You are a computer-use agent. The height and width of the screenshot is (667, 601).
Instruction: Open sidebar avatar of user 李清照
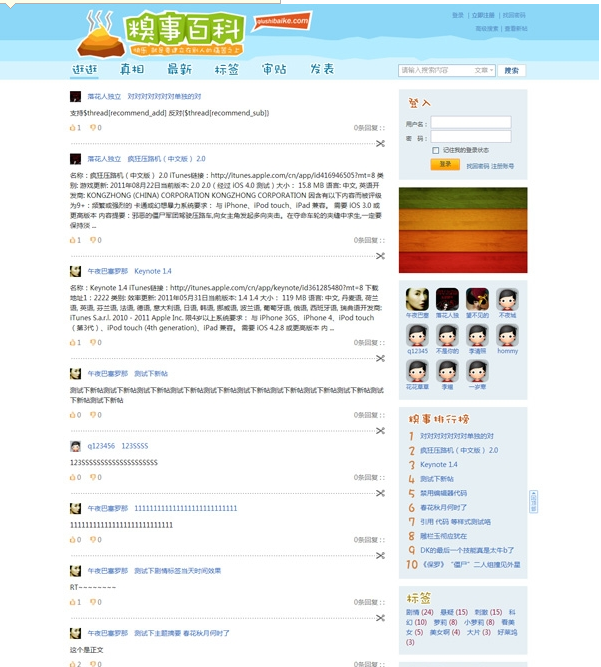point(477,335)
